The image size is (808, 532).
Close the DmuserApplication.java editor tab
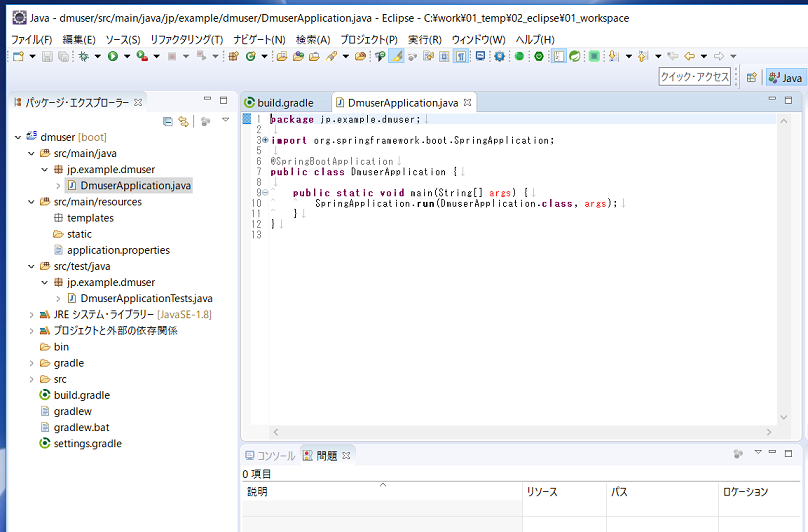click(x=467, y=102)
